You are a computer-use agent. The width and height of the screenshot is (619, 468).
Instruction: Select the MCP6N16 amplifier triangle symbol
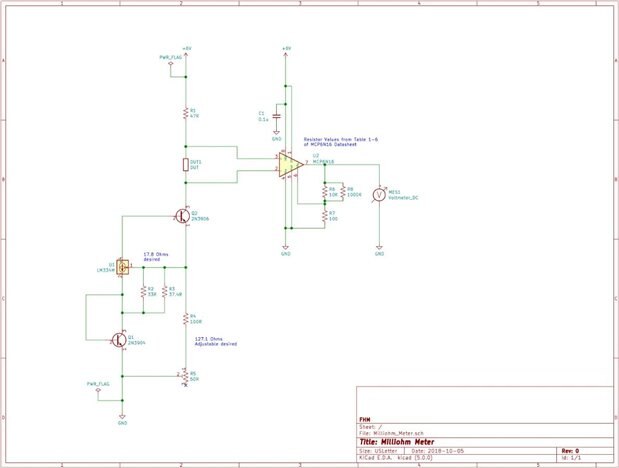290,165
